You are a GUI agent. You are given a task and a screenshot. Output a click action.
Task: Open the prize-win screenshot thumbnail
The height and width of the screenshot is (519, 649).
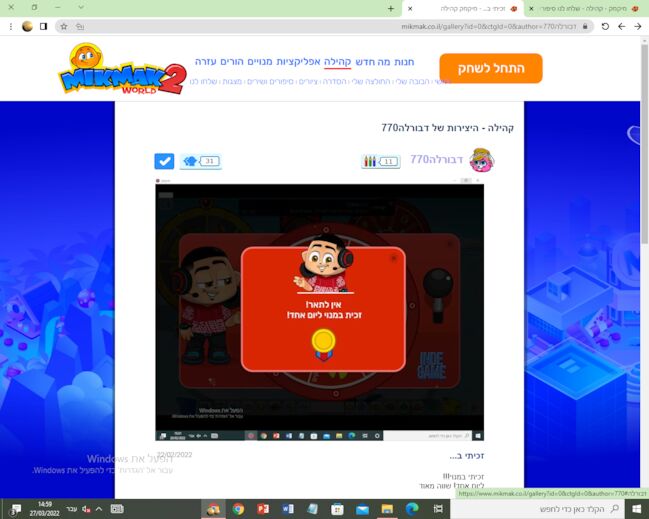pyautogui.click(x=320, y=310)
